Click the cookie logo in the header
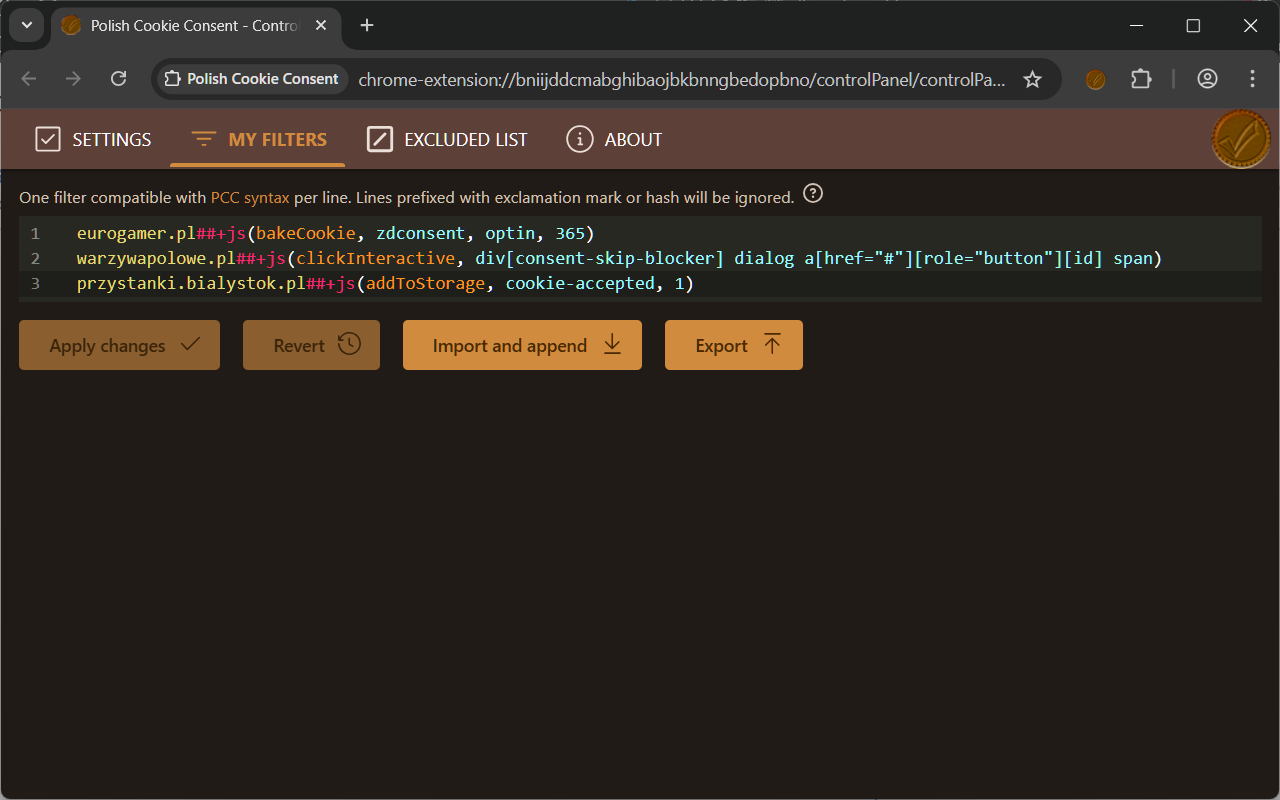The image size is (1280, 800). [1241, 139]
